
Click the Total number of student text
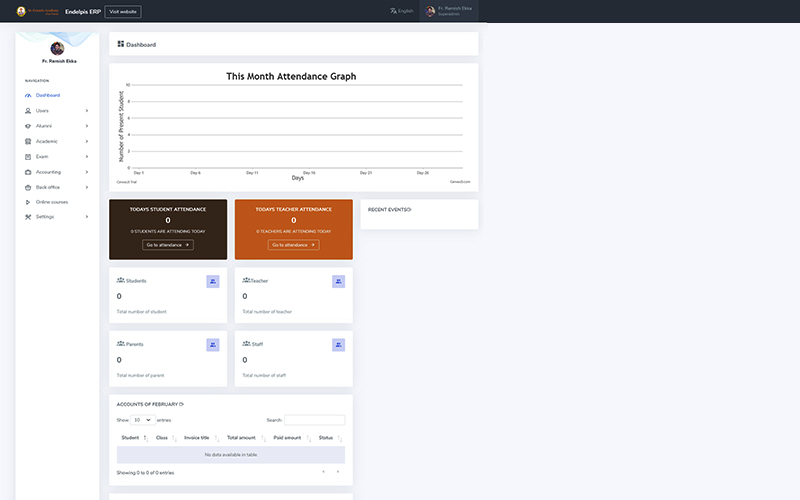point(141,312)
